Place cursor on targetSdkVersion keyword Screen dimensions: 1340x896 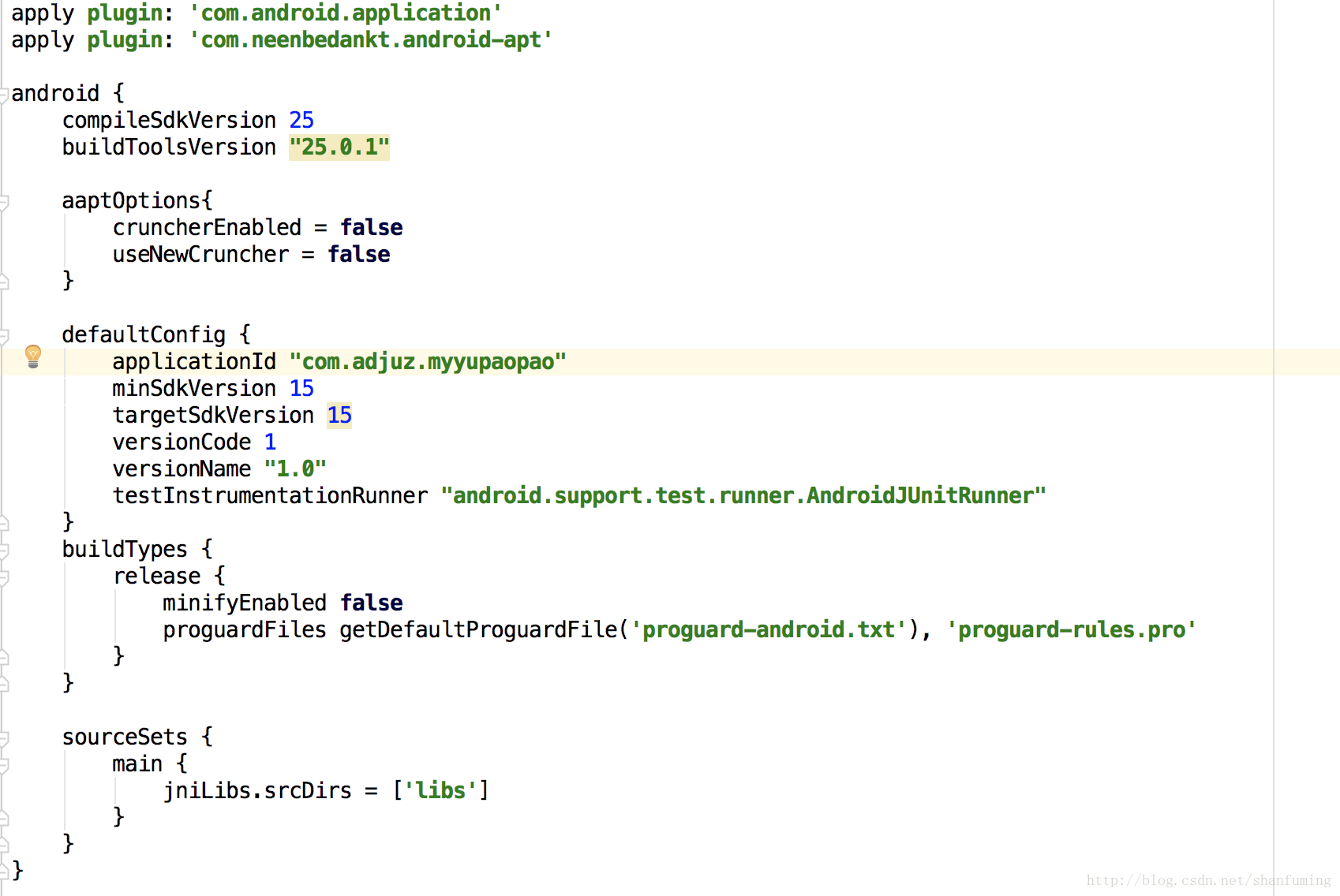213,416
